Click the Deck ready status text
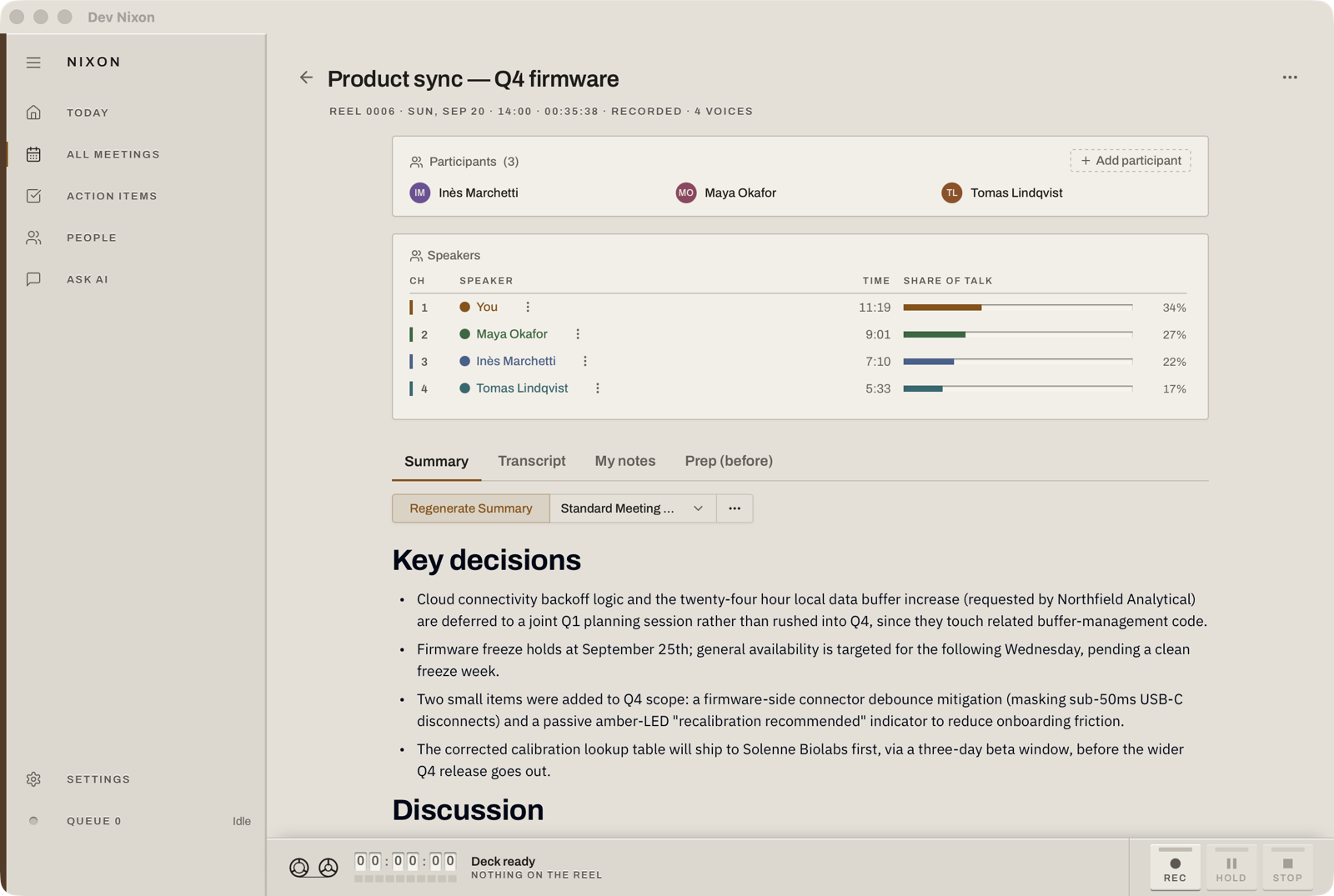Screen dimensions: 1334x896 tap(503, 862)
